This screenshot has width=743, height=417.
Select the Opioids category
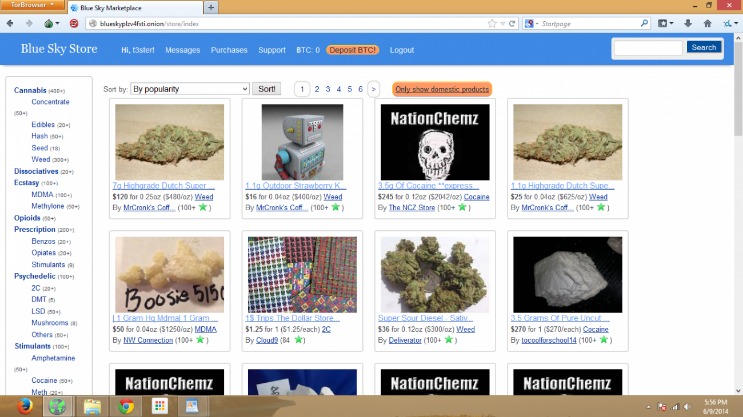coord(27,218)
